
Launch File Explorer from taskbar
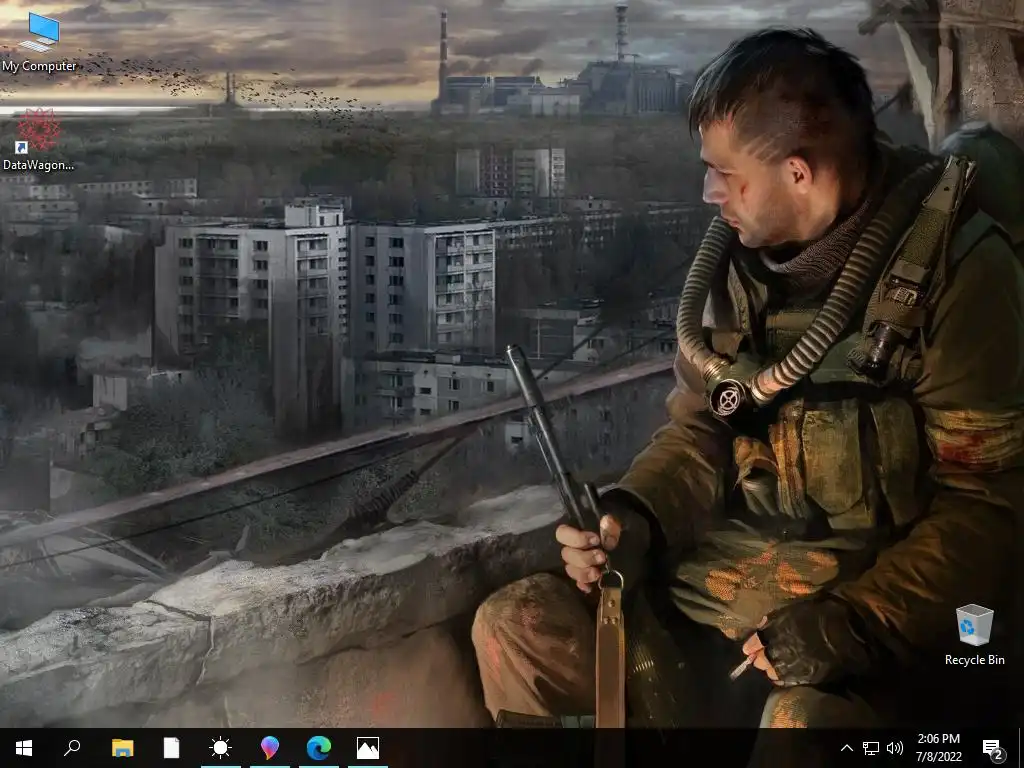pyautogui.click(x=122, y=748)
